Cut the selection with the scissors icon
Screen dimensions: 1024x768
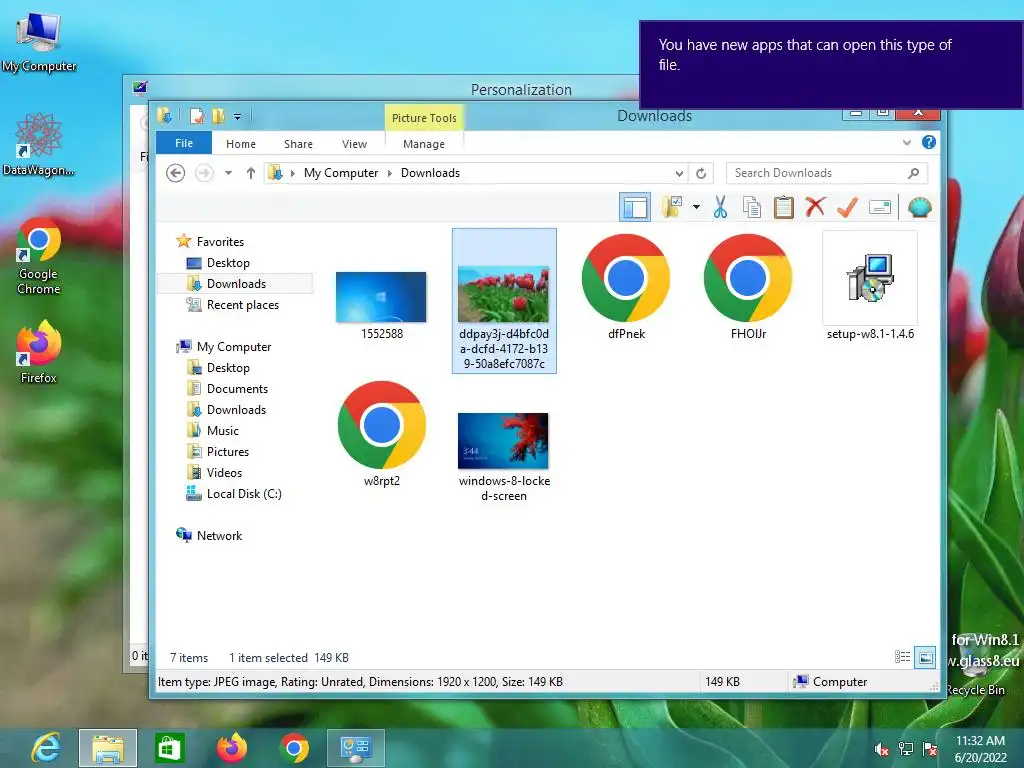click(x=720, y=208)
